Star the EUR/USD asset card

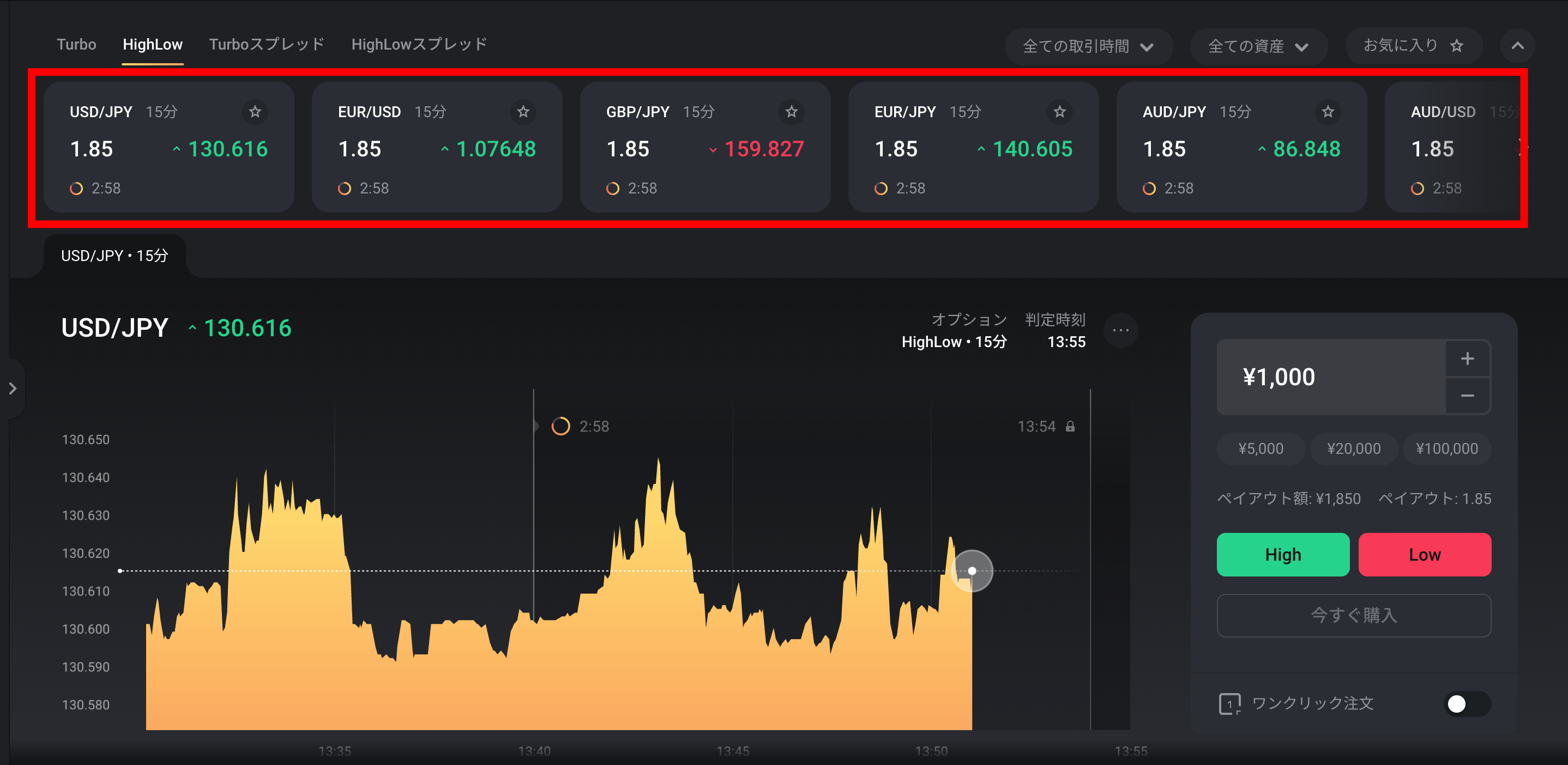[523, 112]
